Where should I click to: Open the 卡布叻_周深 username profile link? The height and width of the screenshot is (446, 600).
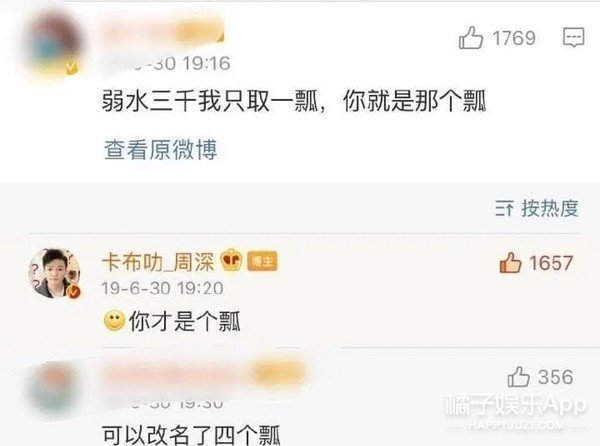158,262
